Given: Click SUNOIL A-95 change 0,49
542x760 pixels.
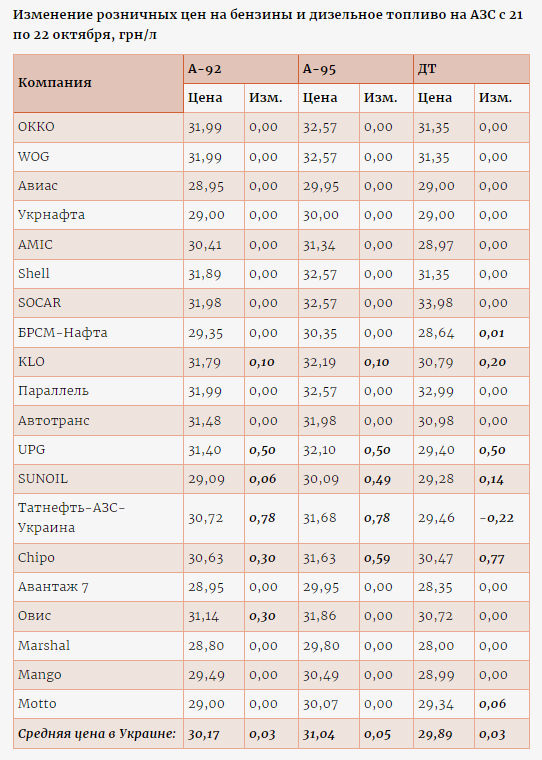Looking at the screenshot, I should point(377,479).
